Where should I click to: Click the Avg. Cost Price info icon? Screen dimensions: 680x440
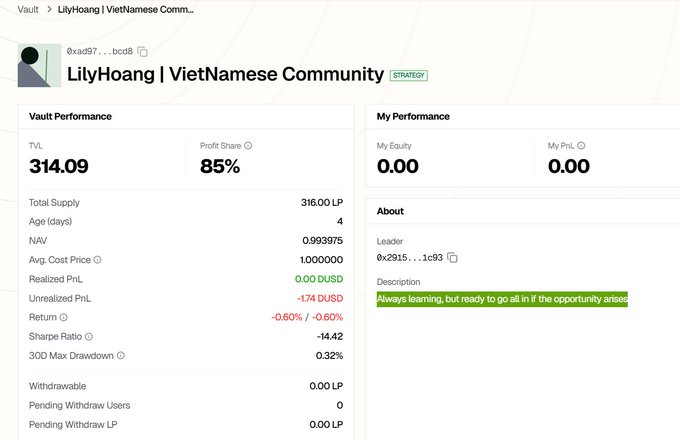[x=98, y=260]
